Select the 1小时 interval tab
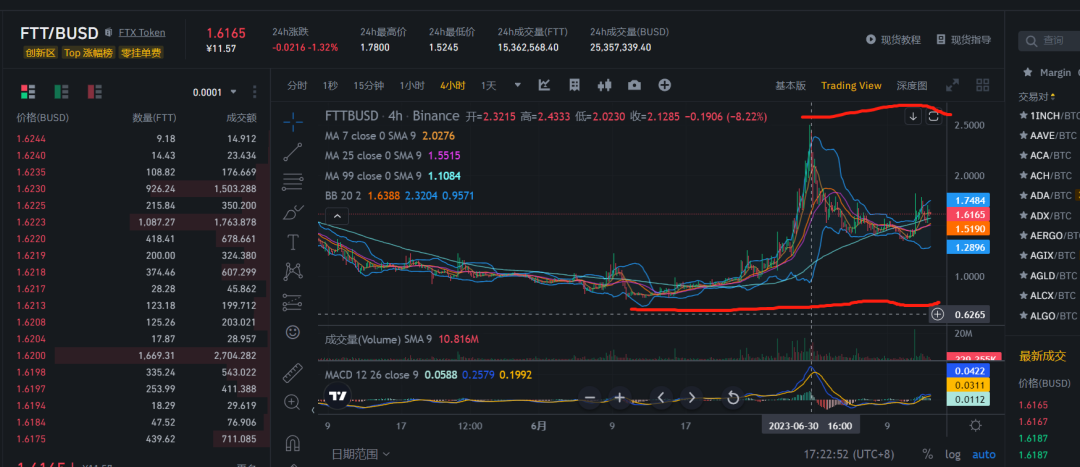1080x467 pixels. coord(412,85)
